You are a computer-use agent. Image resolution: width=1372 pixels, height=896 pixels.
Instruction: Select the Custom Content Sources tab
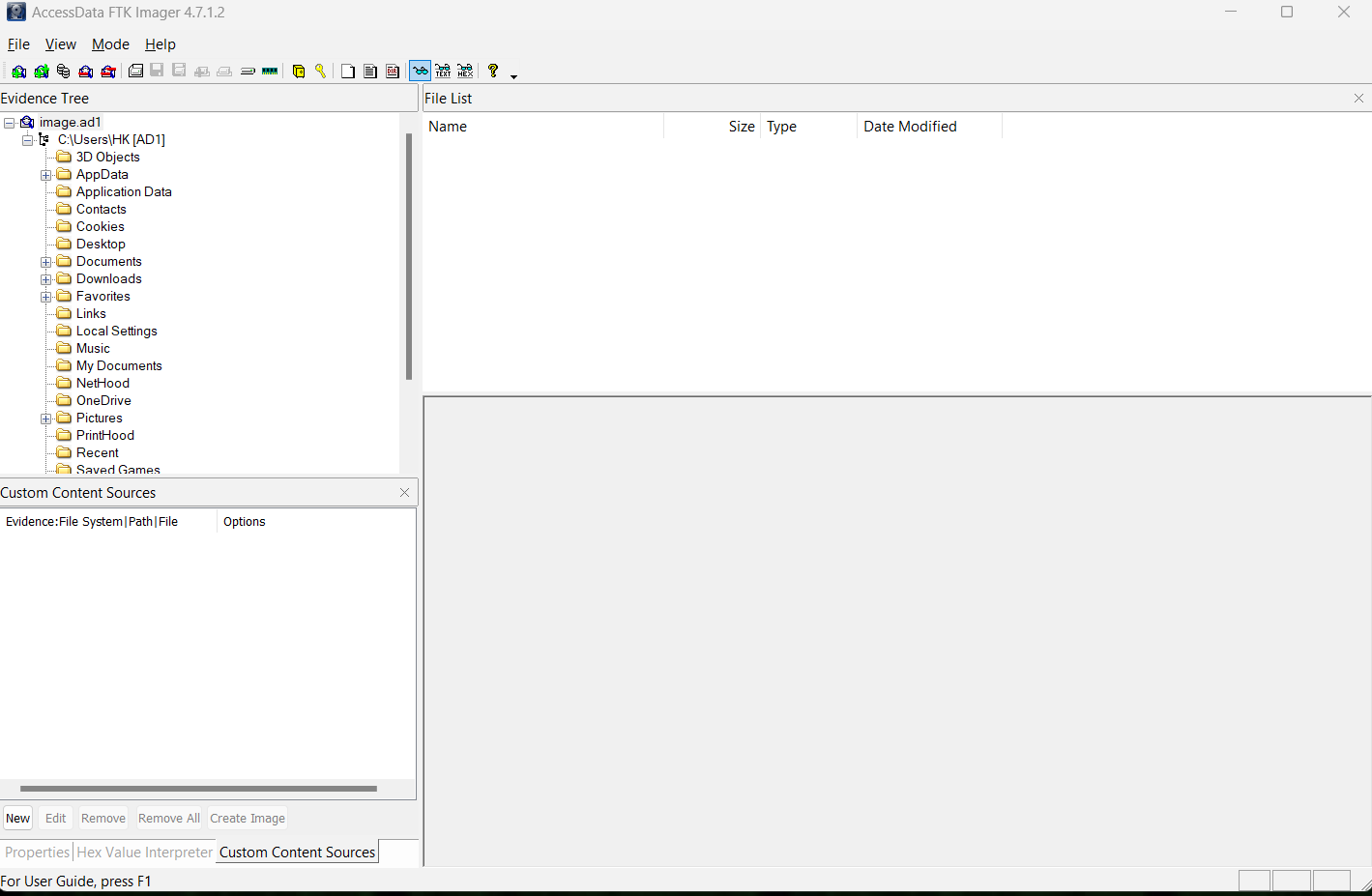[x=297, y=853]
